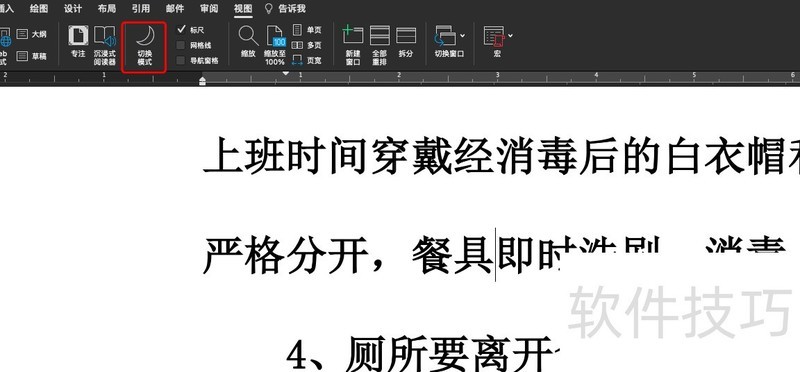Open the 引用 references tab
The image size is (800, 372).
pyautogui.click(x=141, y=9)
